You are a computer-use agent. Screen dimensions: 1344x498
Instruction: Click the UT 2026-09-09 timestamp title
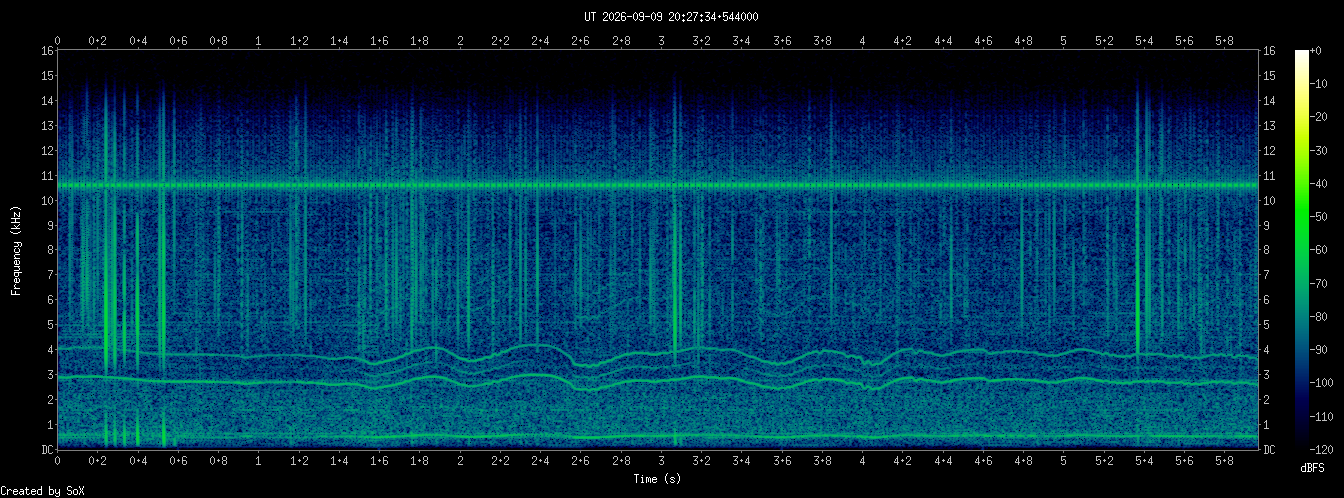pyautogui.click(x=671, y=16)
